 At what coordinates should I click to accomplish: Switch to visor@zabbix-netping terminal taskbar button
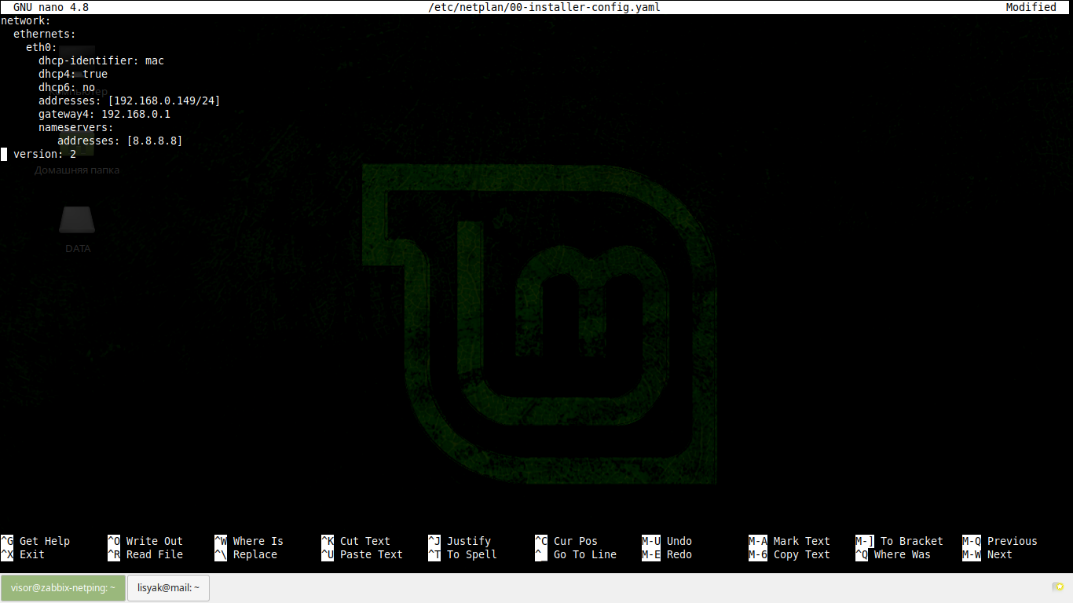pos(62,588)
